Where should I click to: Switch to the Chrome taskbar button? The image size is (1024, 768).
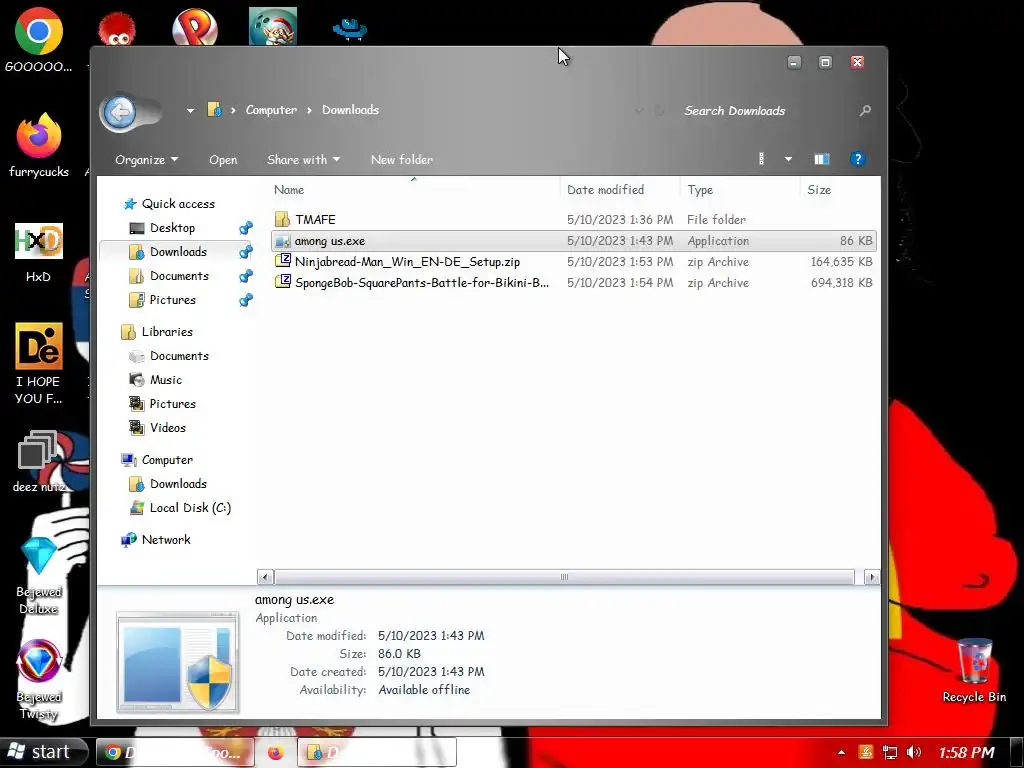(175, 753)
